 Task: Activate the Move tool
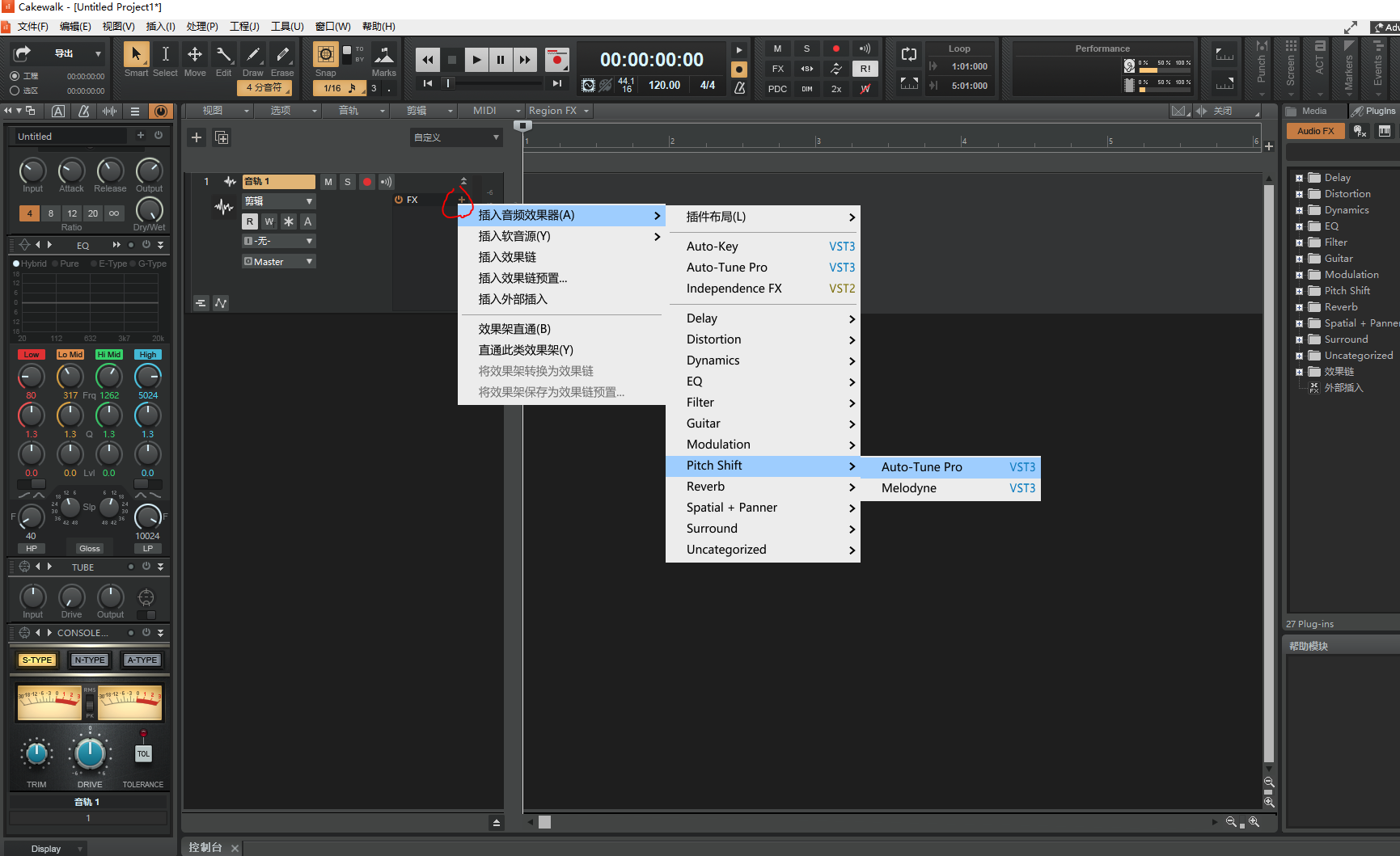(195, 54)
